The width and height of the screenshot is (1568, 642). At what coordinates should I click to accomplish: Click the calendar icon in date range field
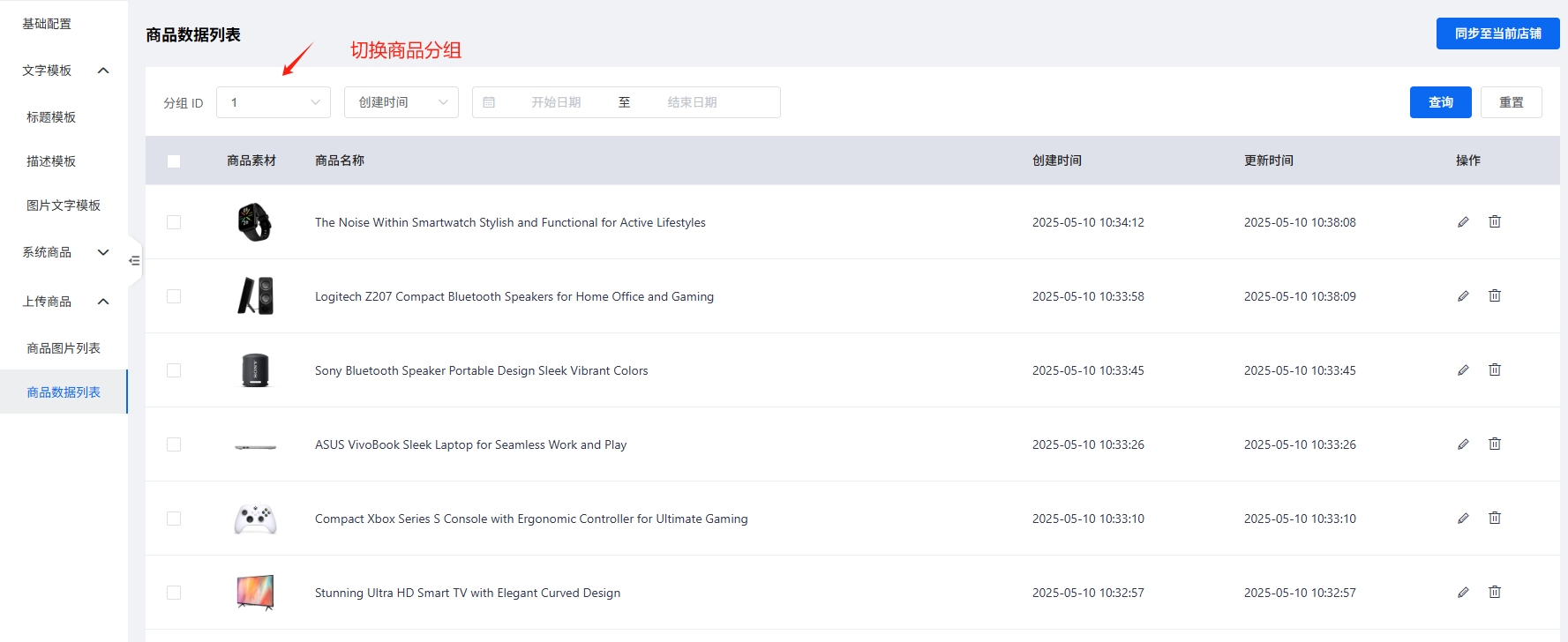coord(489,102)
